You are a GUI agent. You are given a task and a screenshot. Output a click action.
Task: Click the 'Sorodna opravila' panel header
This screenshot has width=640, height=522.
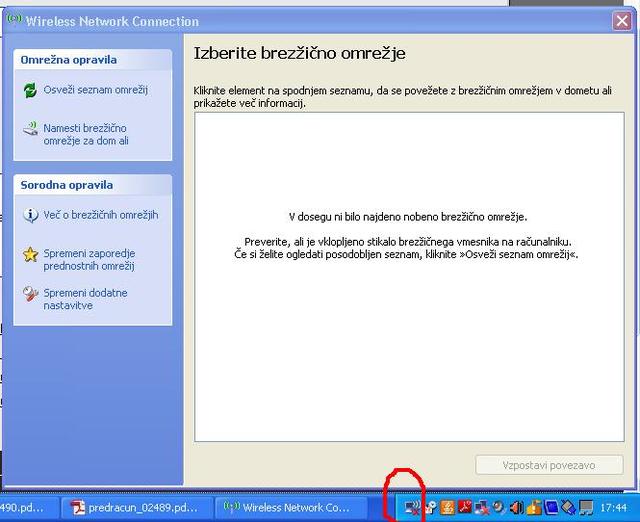tap(92, 185)
